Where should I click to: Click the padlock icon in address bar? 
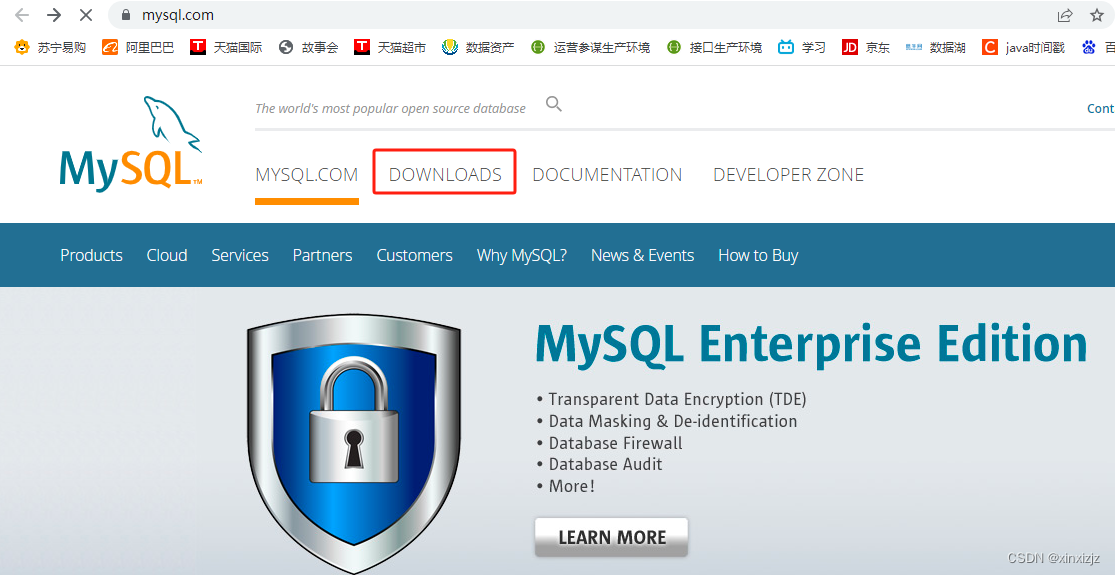pyautogui.click(x=127, y=15)
